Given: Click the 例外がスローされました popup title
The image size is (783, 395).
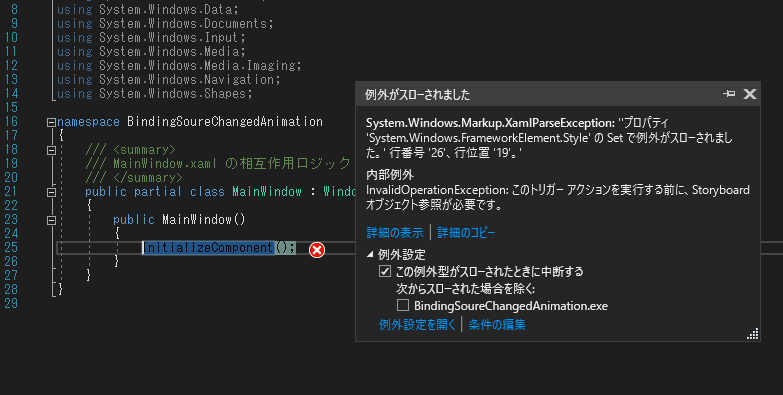Looking at the screenshot, I should coord(417,94).
